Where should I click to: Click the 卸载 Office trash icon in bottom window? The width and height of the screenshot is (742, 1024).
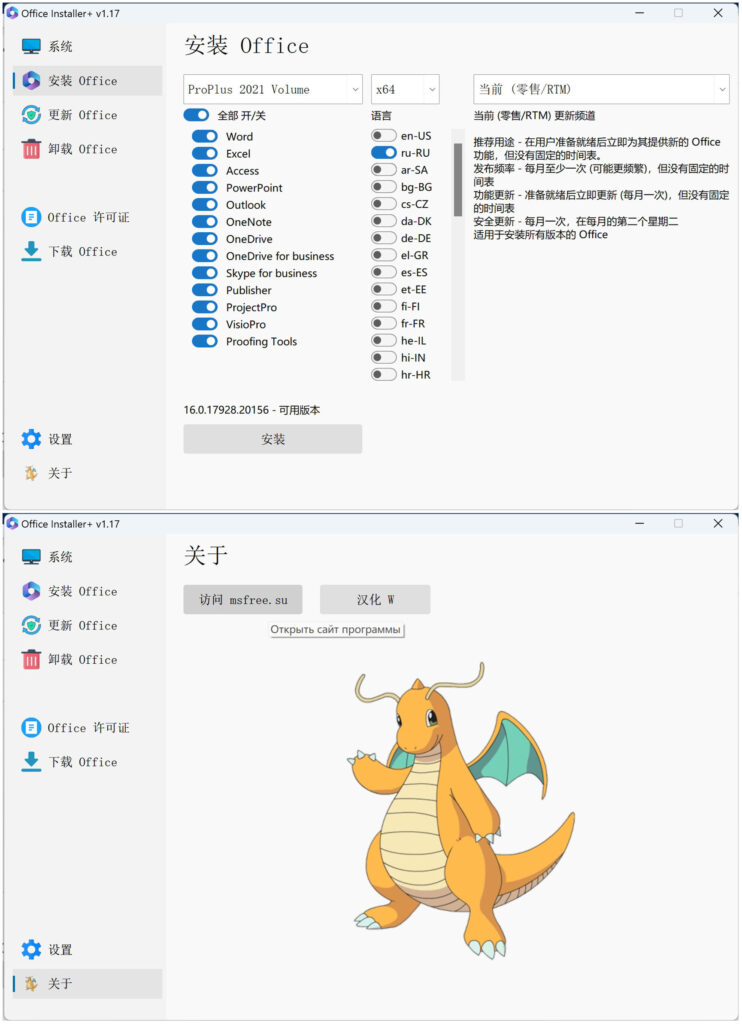tap(31, 660)
